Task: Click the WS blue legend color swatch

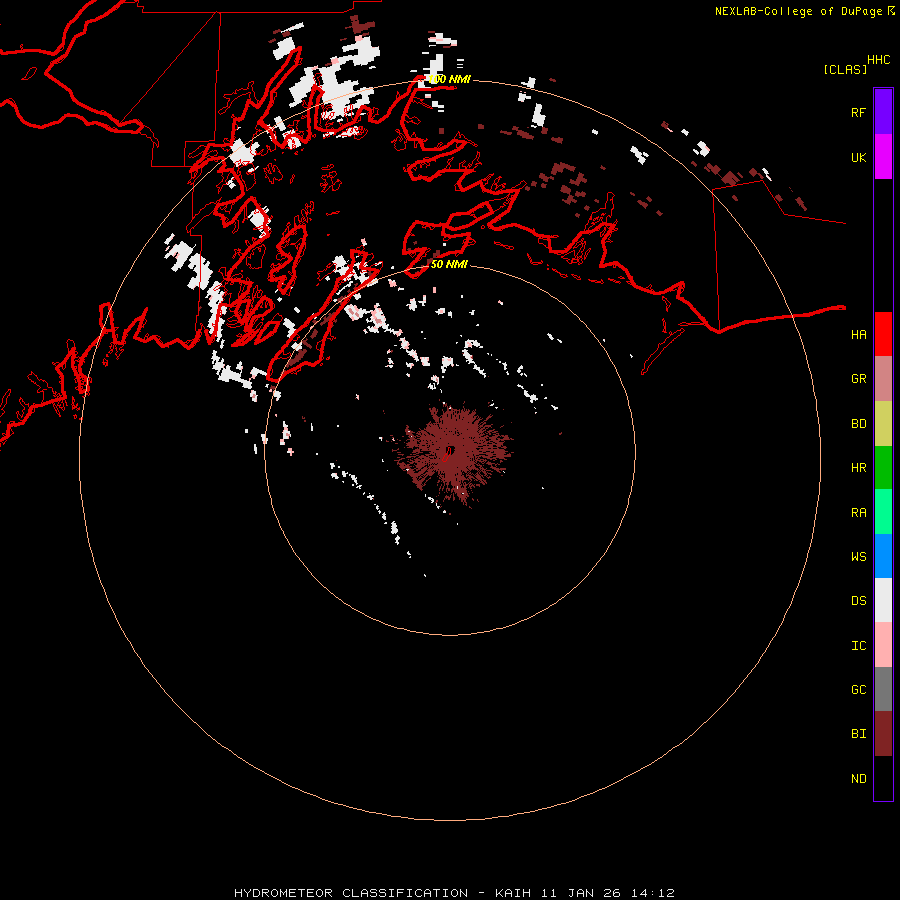Action: pos(883,556)
